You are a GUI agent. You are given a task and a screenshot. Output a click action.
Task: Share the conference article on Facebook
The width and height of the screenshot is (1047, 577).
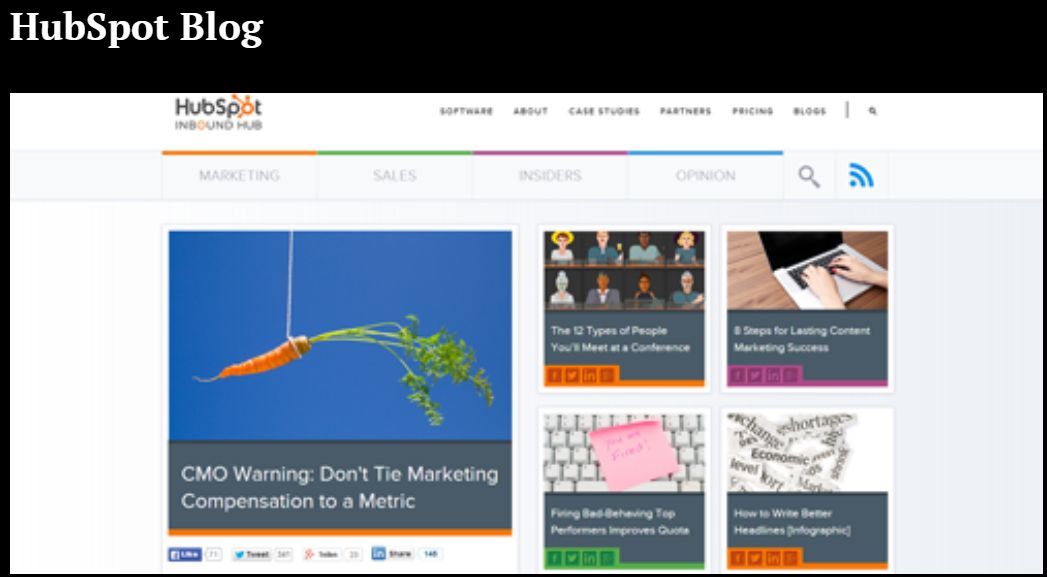554,375
